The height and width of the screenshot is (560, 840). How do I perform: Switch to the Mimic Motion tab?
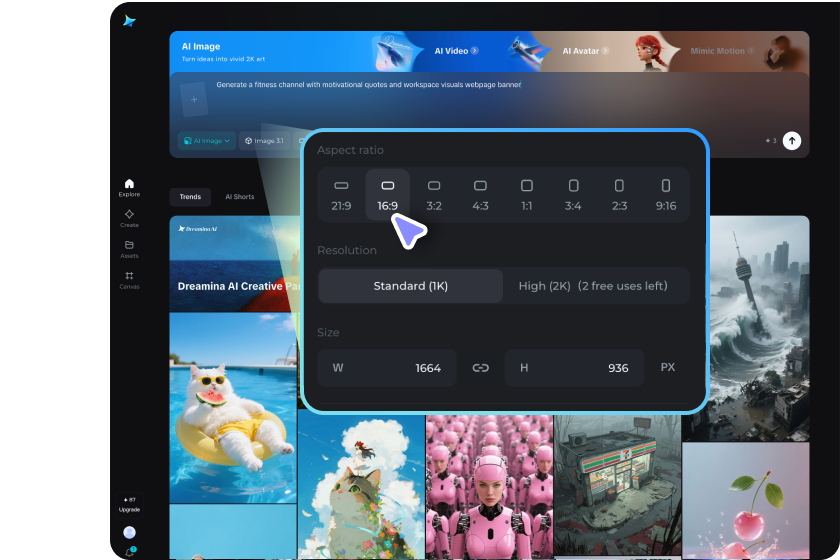(722, 51)
